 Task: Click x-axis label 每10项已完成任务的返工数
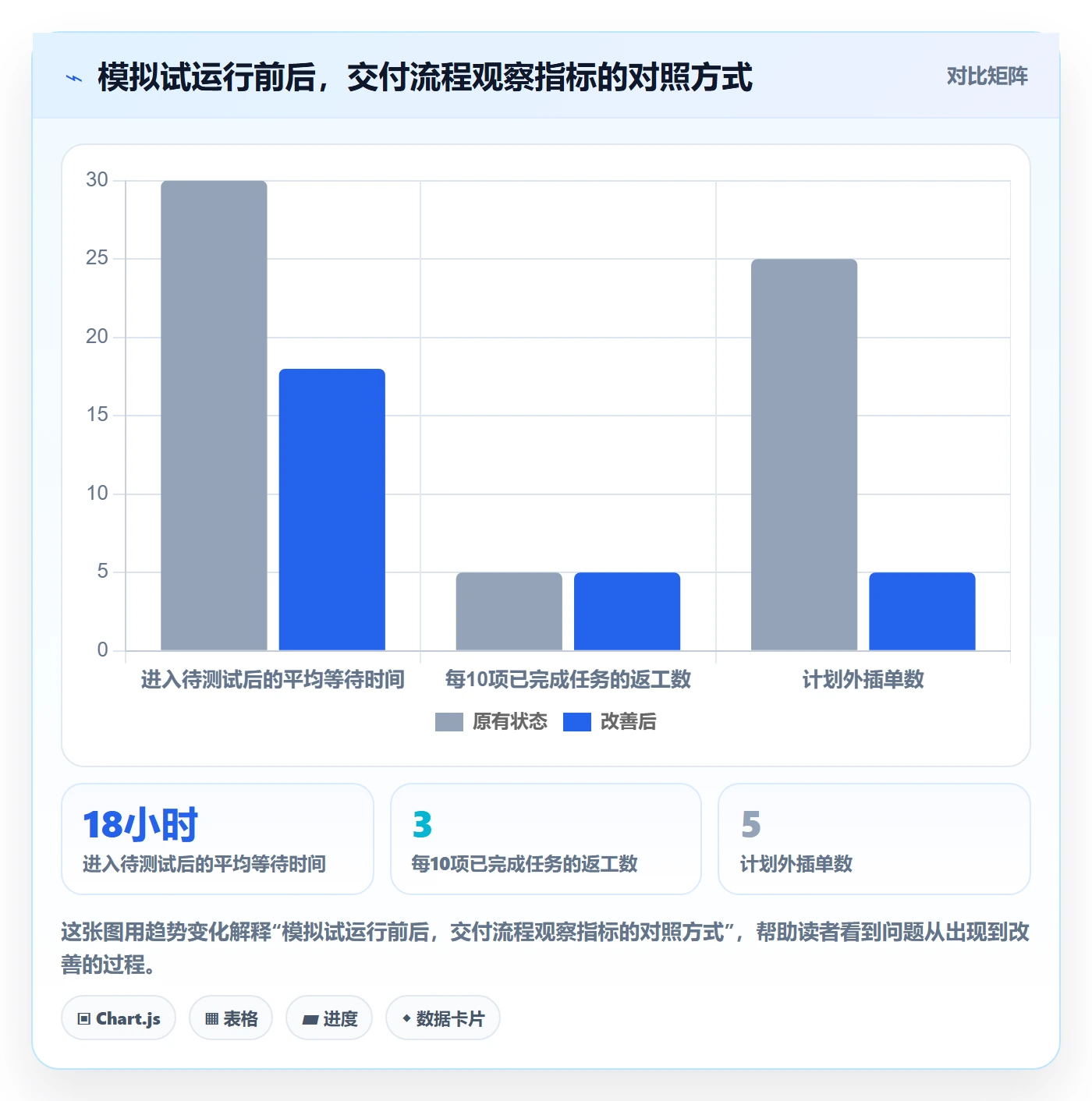point(568,680)
